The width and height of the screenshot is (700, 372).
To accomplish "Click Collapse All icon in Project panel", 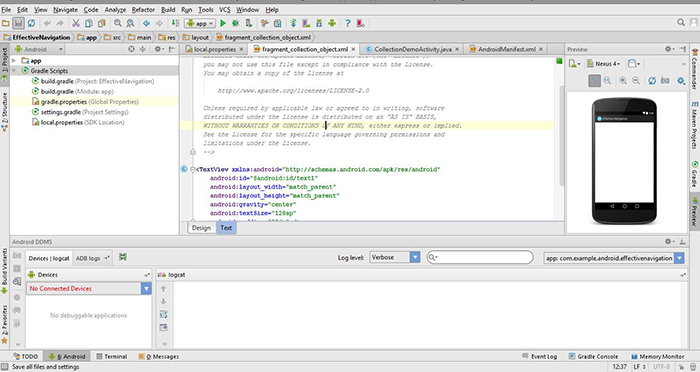I will (143, 49).
